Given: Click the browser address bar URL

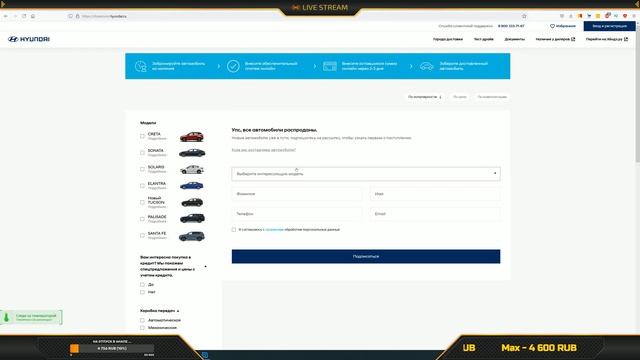Looking at the screenshot, I should point(104,16).
